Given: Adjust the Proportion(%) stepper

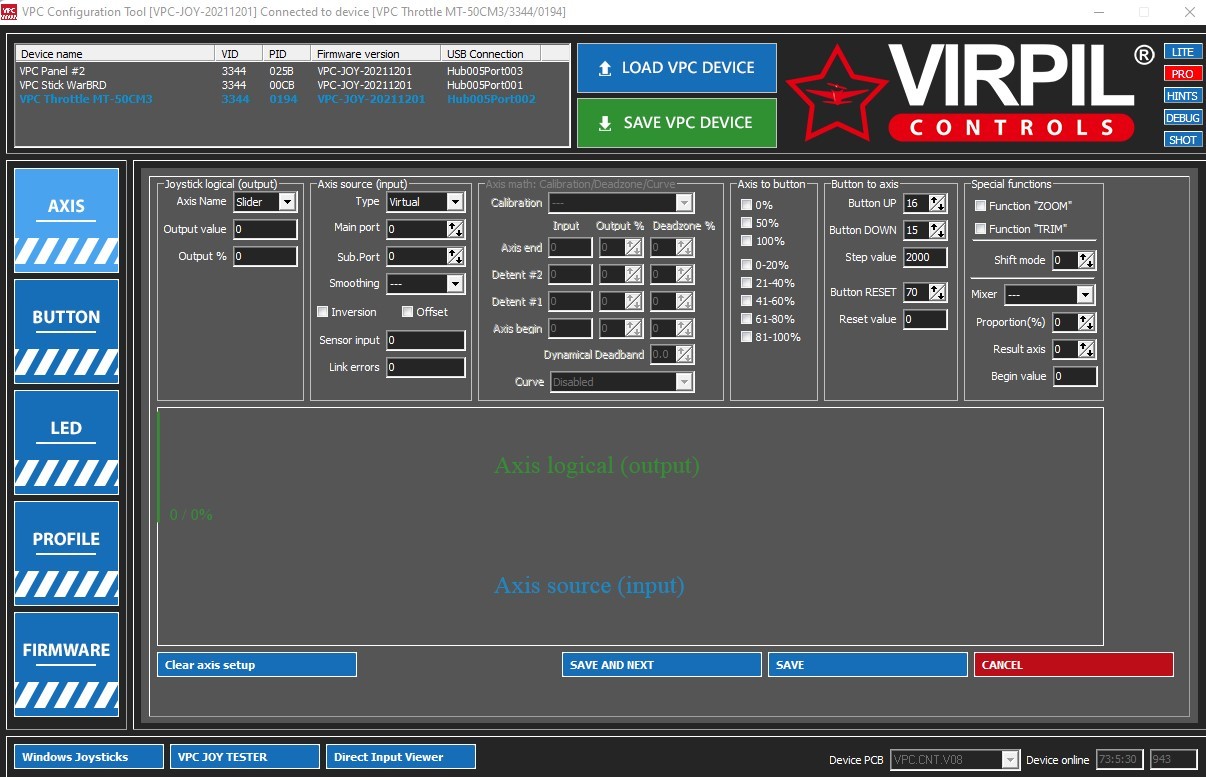Looking at the screenshot, I should 1087,322.
